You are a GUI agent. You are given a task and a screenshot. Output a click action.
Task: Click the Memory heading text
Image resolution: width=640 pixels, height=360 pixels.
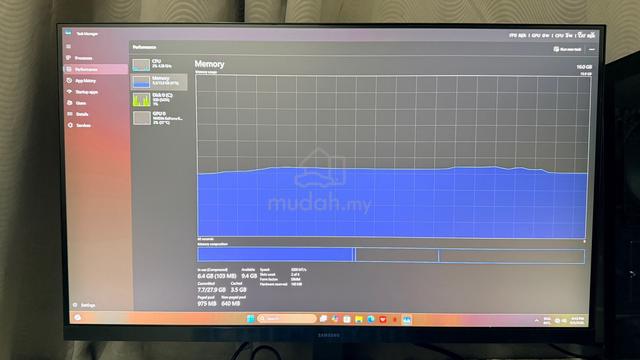coord(209,64)
